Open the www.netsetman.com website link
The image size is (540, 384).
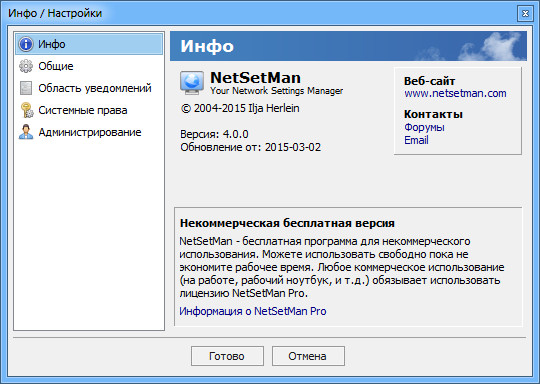[x=455, y=93]
